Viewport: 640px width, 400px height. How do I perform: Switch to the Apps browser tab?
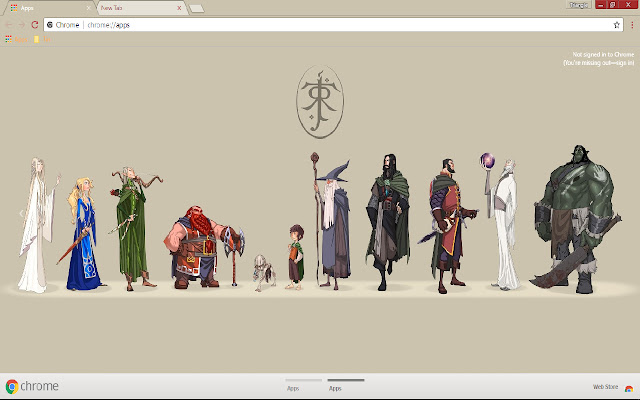[49, 8]
